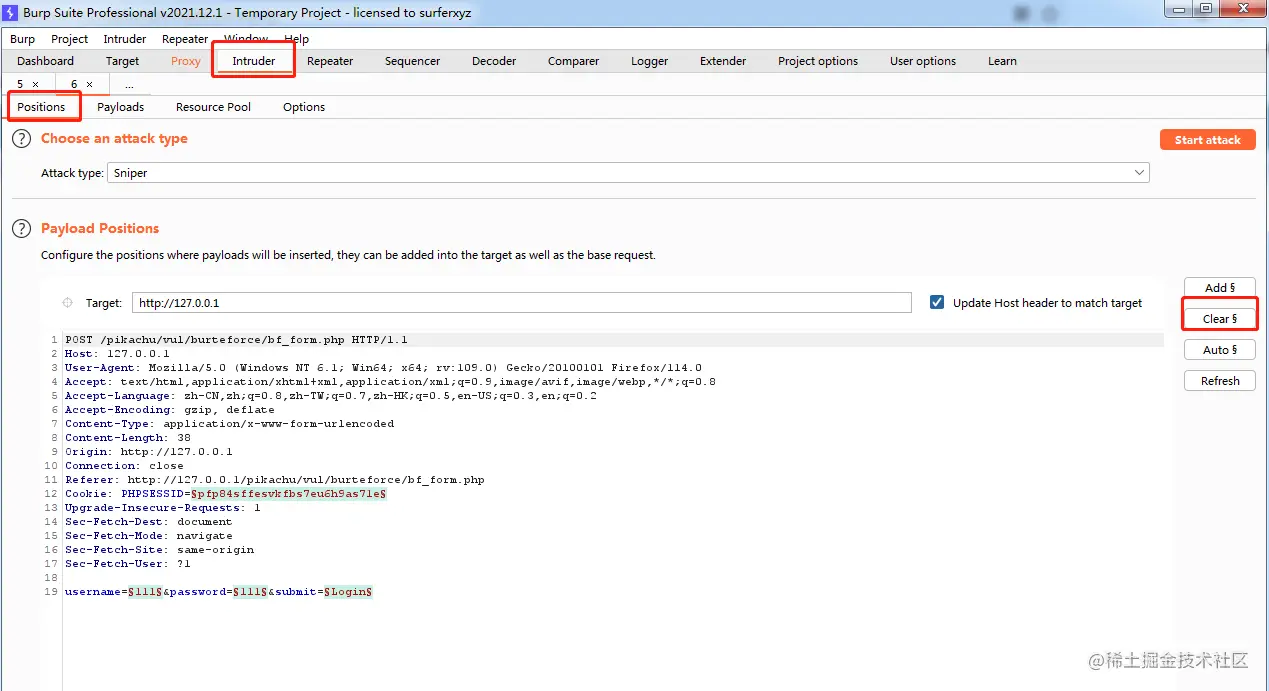Select the Intruder main tab
1269x691 pixels.
[254, 61]
